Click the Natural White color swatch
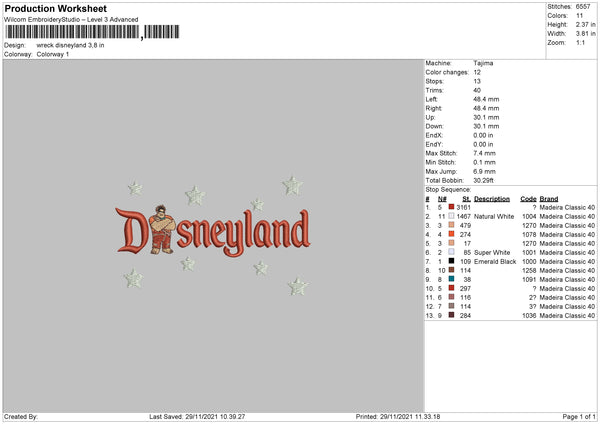Screen dimensions: 600x424 pos(452,216)
